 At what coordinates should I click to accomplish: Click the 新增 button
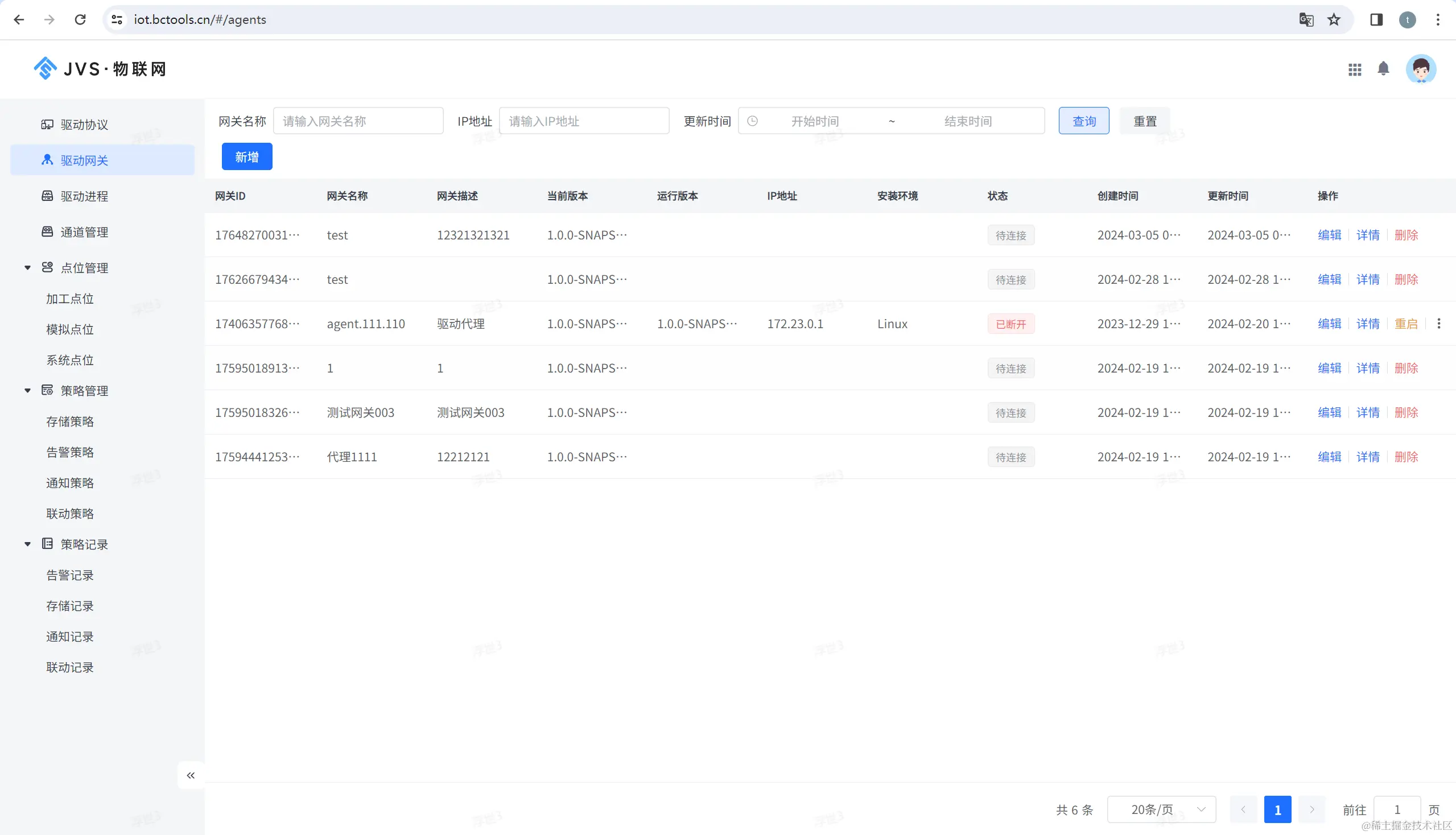(x=247, y=156)
